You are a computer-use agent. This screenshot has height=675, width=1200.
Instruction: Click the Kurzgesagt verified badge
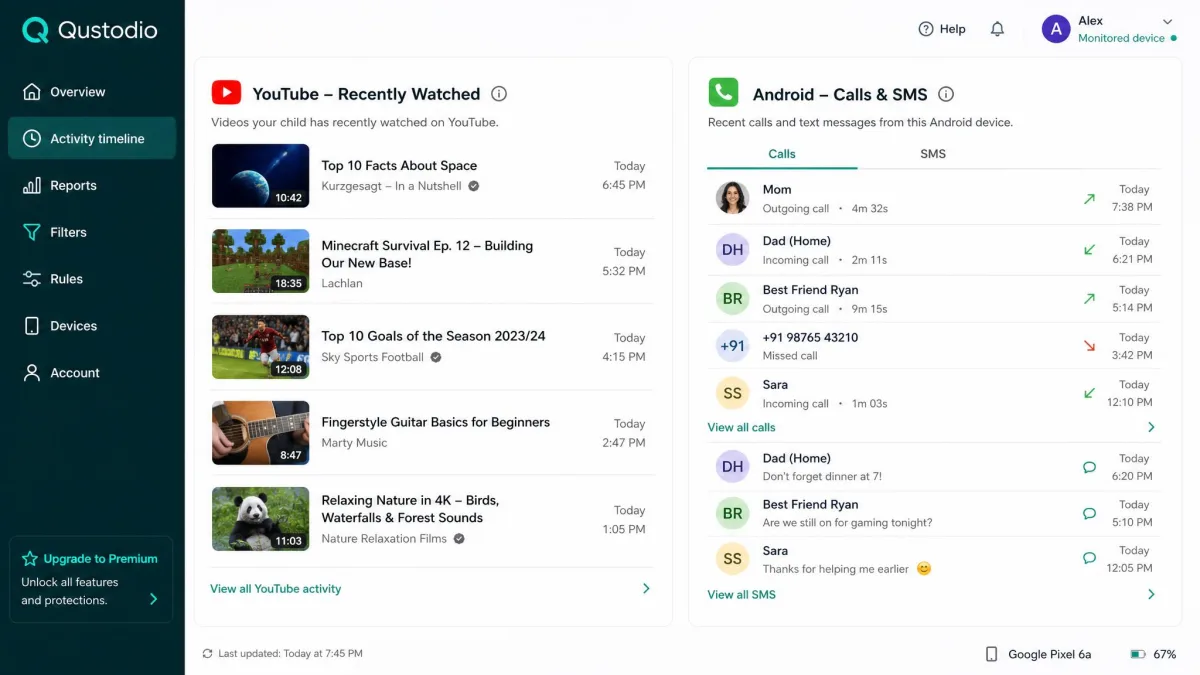pos(474,186)
